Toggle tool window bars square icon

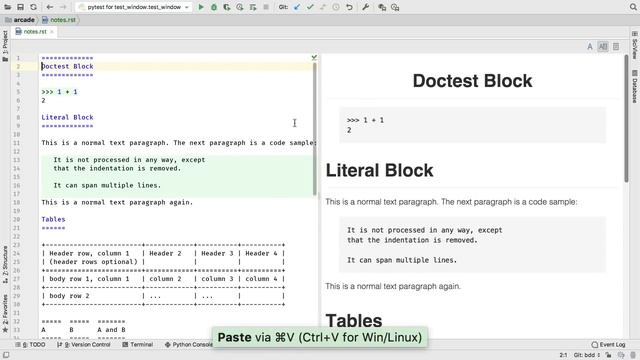6,355
